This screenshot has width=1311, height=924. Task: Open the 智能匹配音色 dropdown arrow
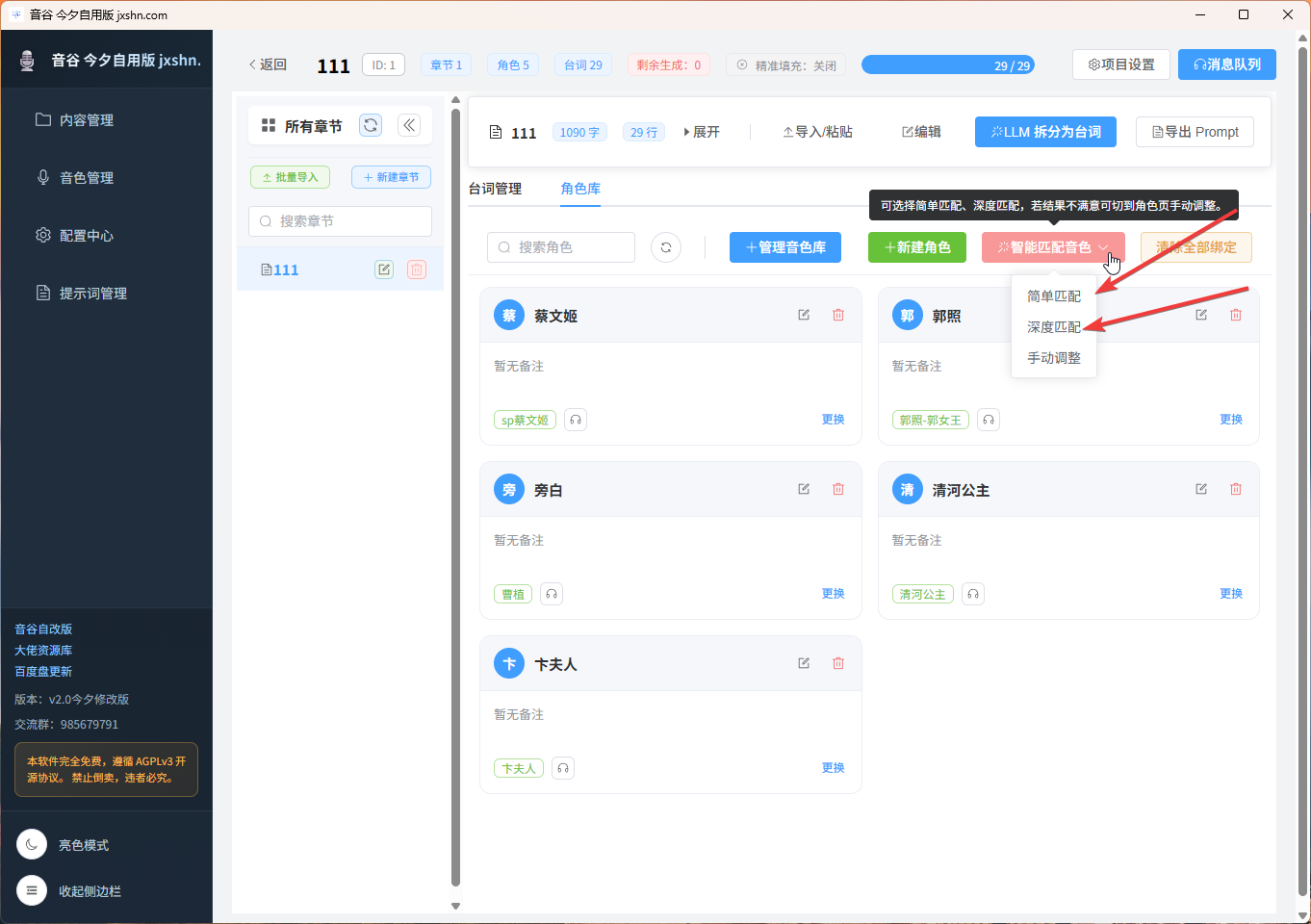[x=1104, y=247]
